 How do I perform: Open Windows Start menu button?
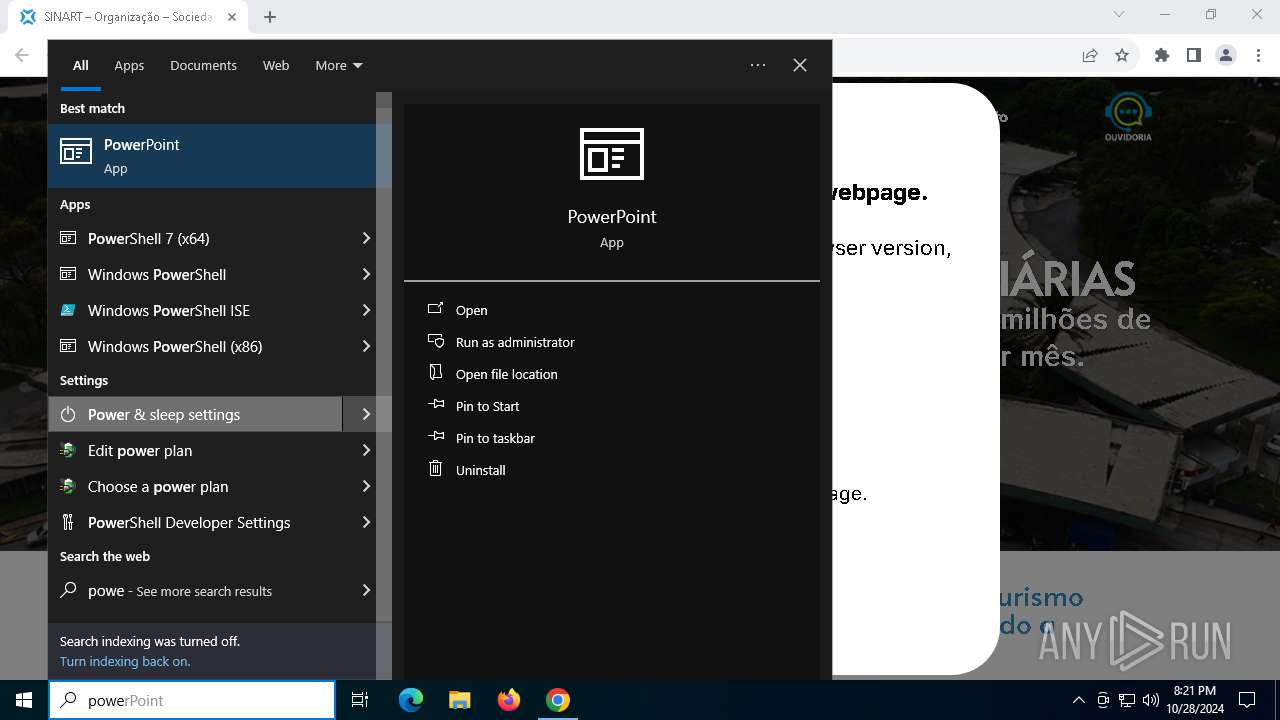coord(24,700)
